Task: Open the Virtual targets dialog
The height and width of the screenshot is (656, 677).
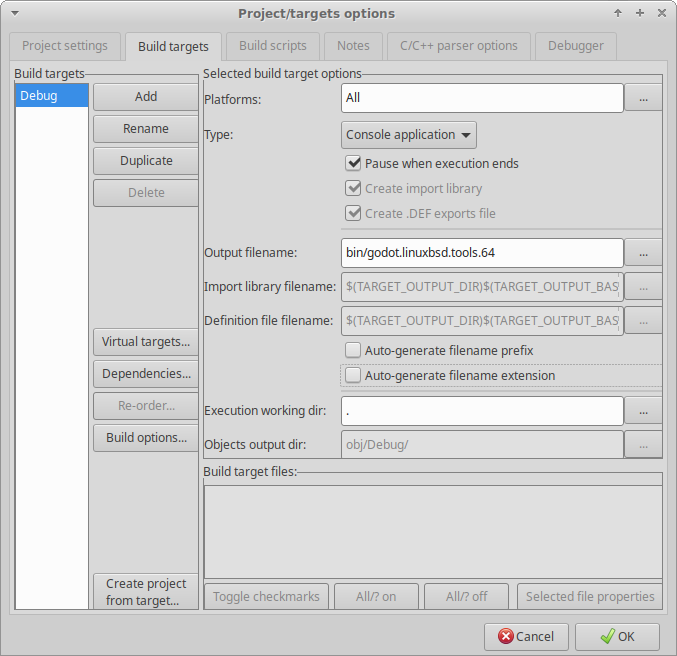Action: [x=146, y=342]
